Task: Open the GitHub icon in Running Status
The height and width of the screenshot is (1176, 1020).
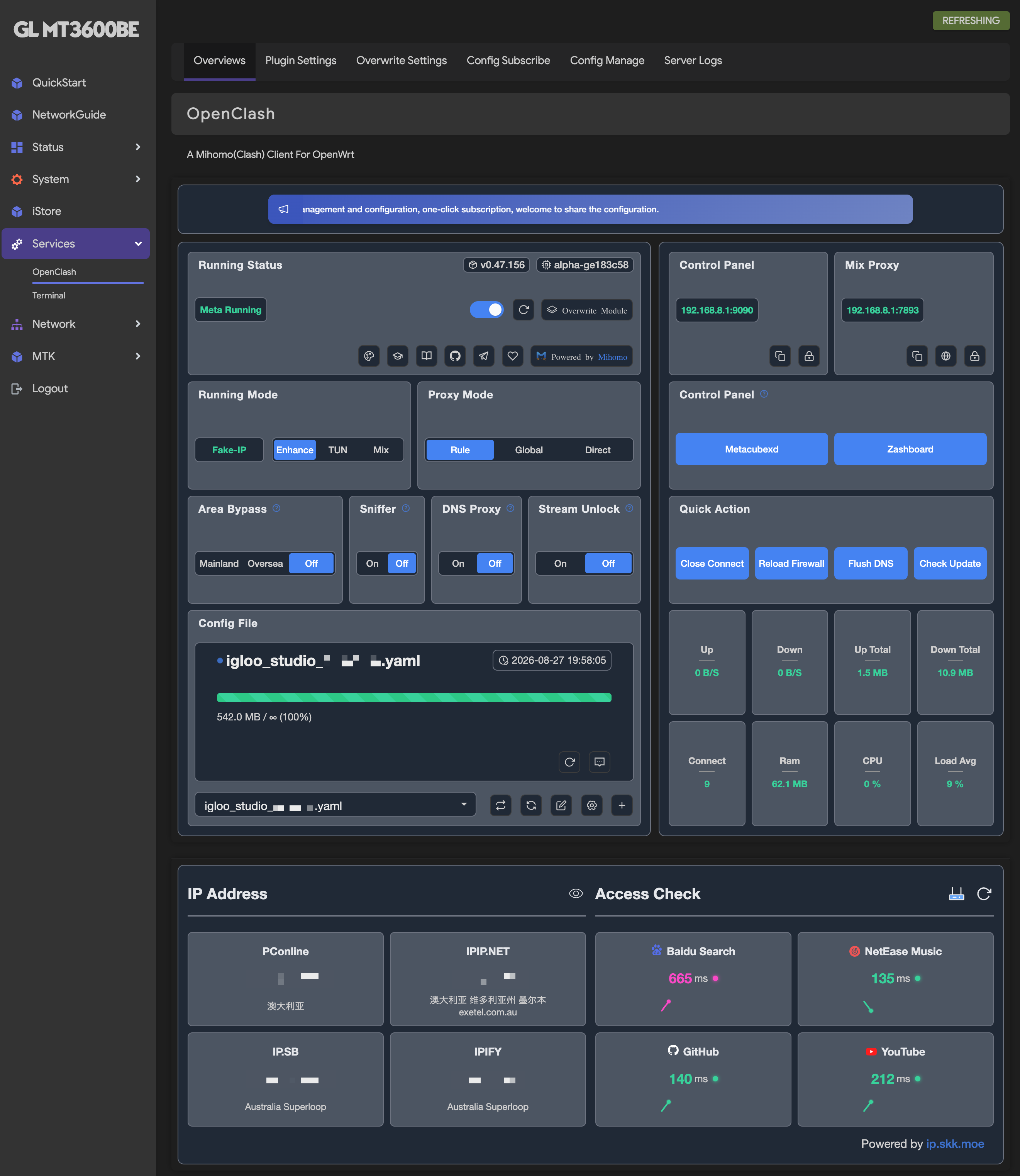Action: (455, 356)
